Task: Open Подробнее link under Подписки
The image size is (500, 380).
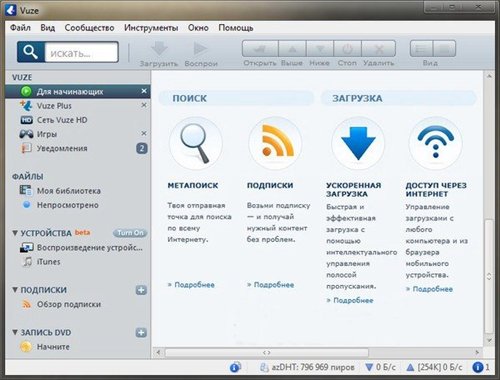Action: (x=274, y=285)
